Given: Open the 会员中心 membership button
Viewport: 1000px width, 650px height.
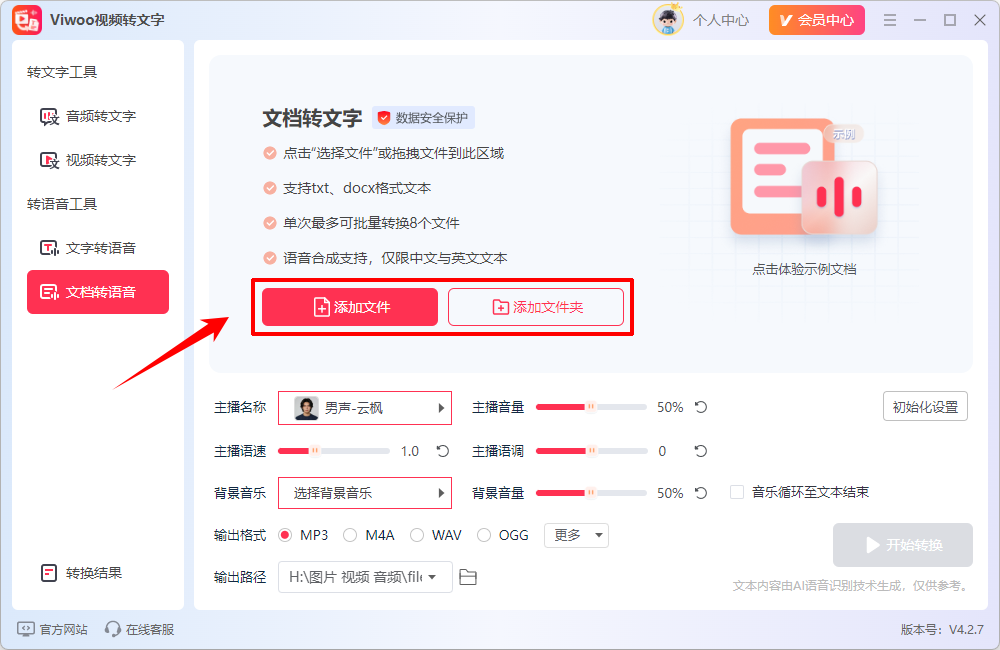Looking at the screenshot, I should pyautogui.click(x=816, y=20).
